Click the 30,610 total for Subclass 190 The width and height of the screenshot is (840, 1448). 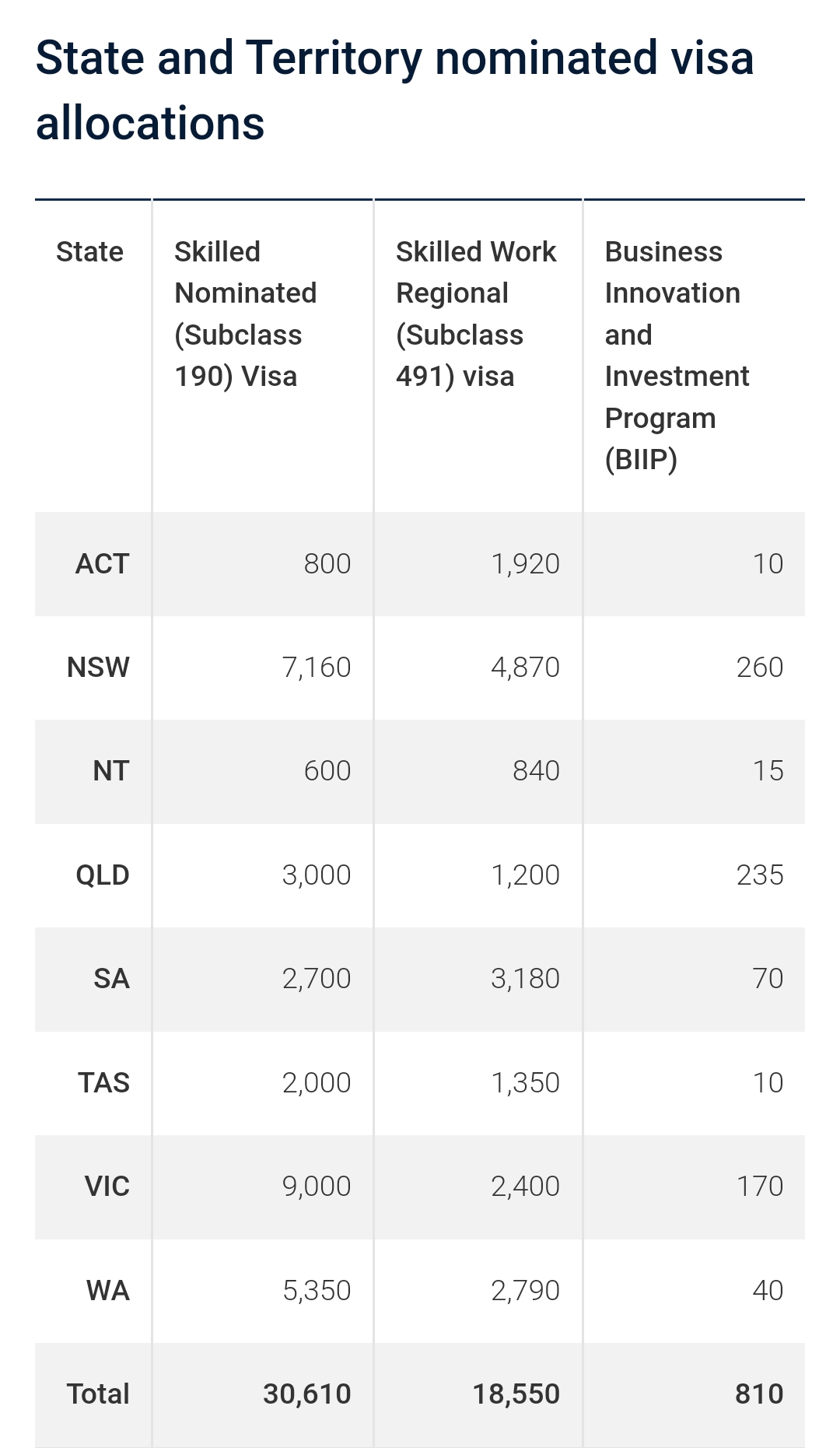306,1394
